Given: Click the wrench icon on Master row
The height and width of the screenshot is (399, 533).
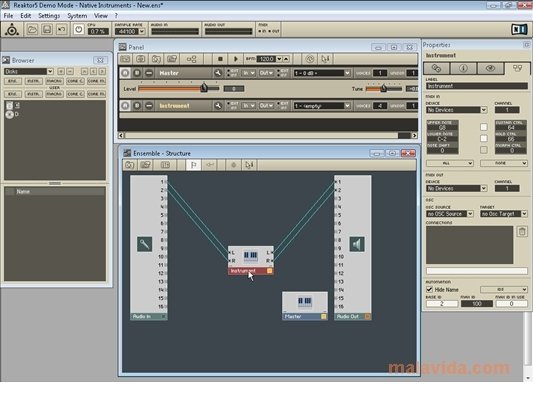Looking at the screenshot, I should pyautogui.click(x=218, y=73).
